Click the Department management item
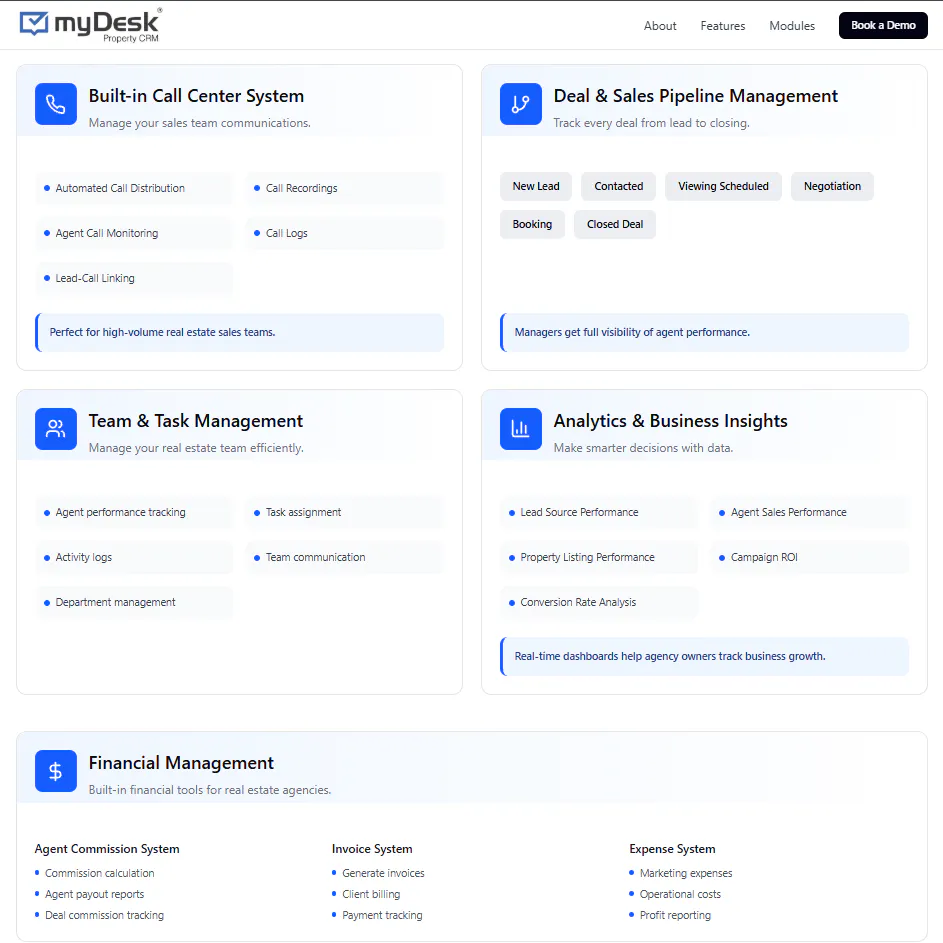Viewport: 943px width, 943px height. 134,603
